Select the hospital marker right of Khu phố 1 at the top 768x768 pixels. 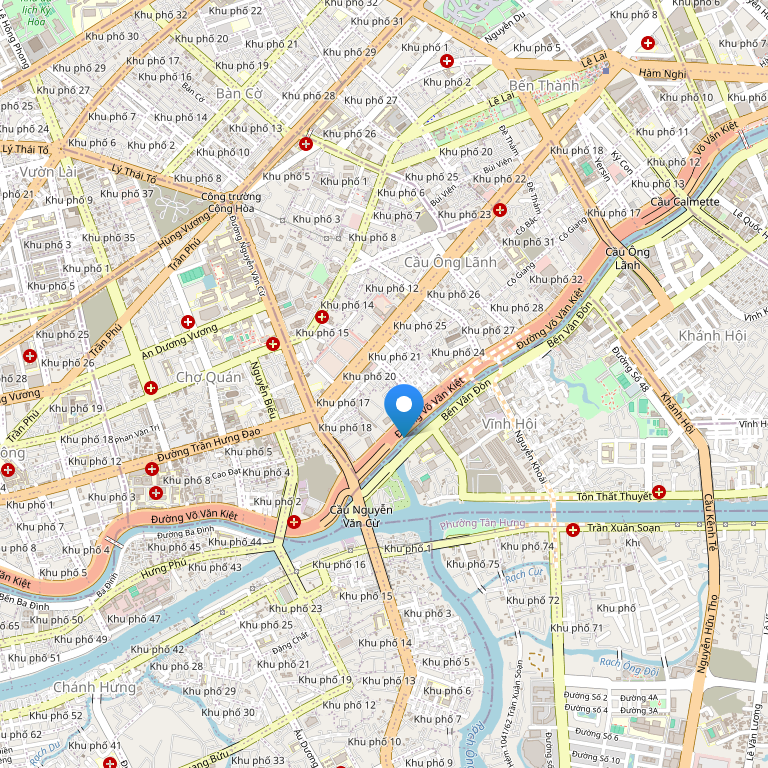click(446, 61)
